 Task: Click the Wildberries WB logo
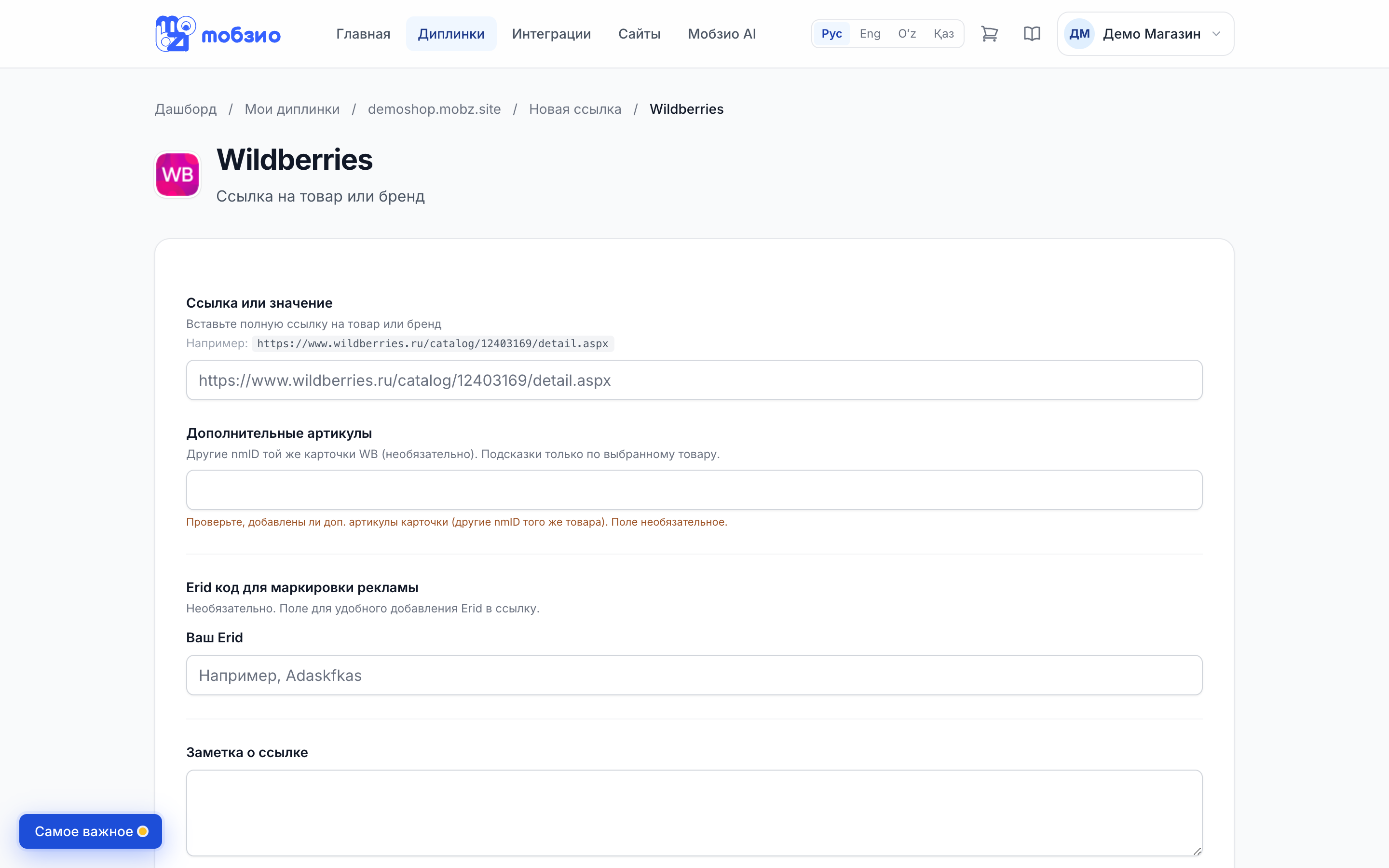tap(177, 175)
